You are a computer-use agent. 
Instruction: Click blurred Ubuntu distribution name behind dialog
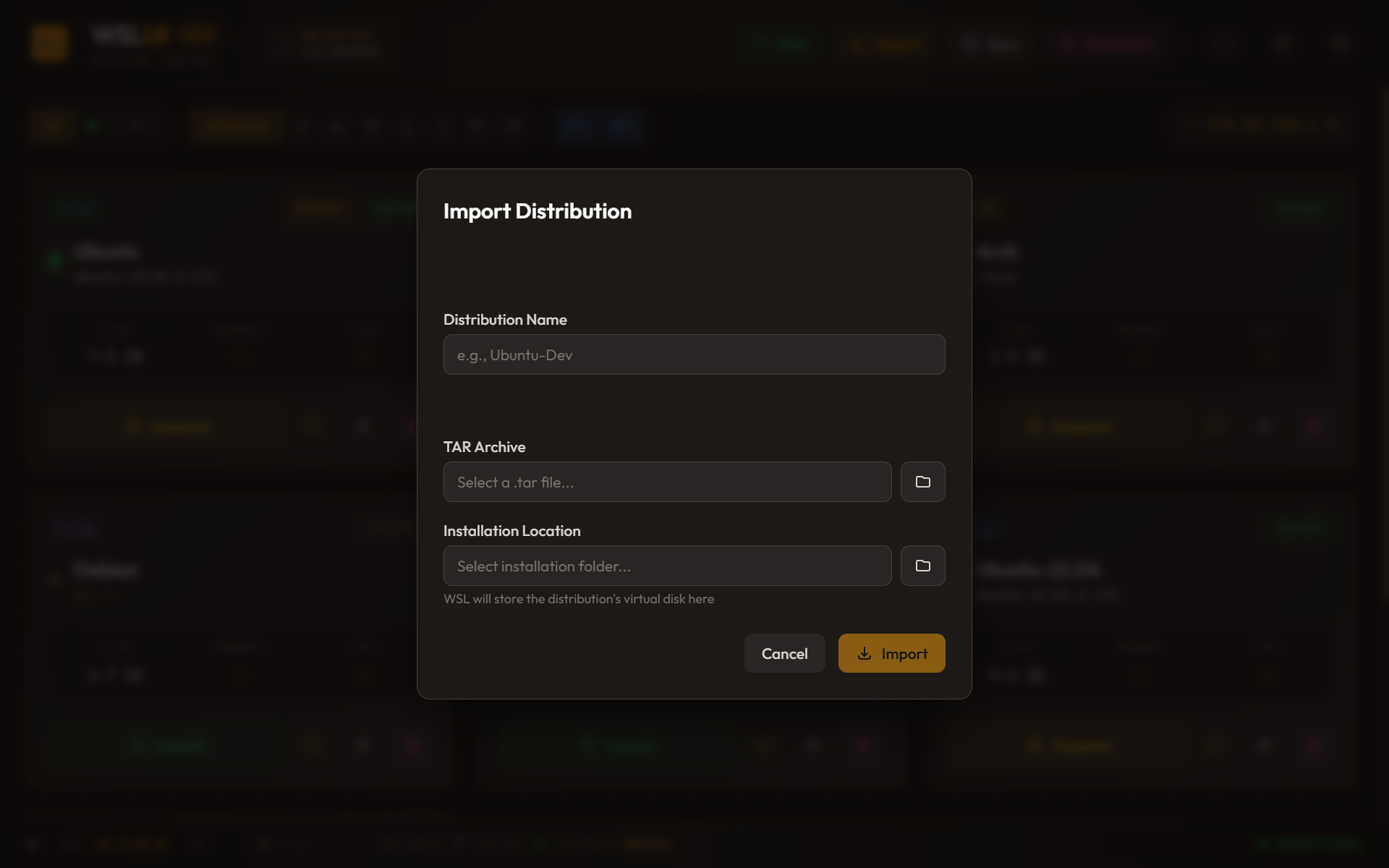click(x=106, y=252)
